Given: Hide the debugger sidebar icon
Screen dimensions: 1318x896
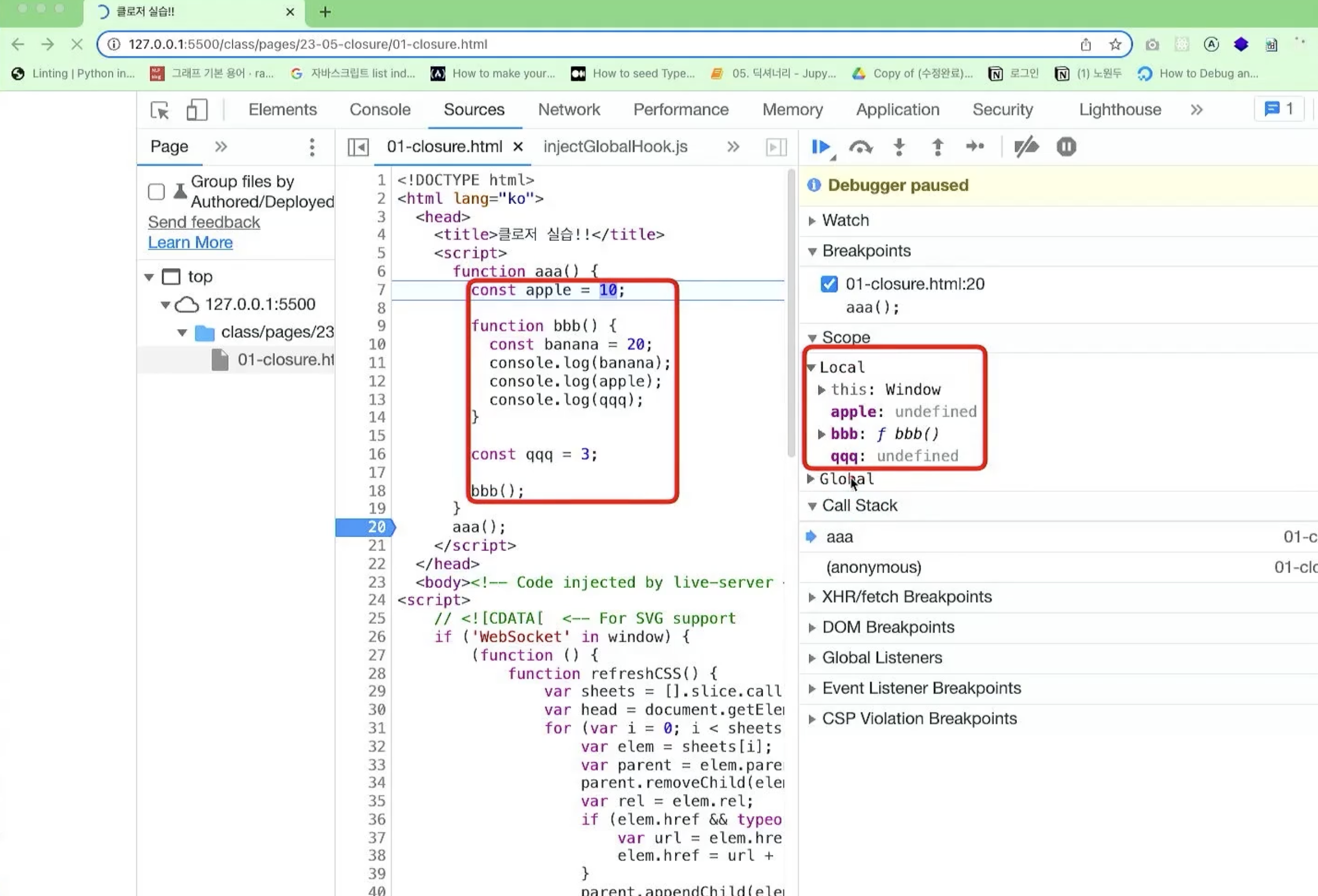Looking at the screenshot, I should (x=776, y=147).
